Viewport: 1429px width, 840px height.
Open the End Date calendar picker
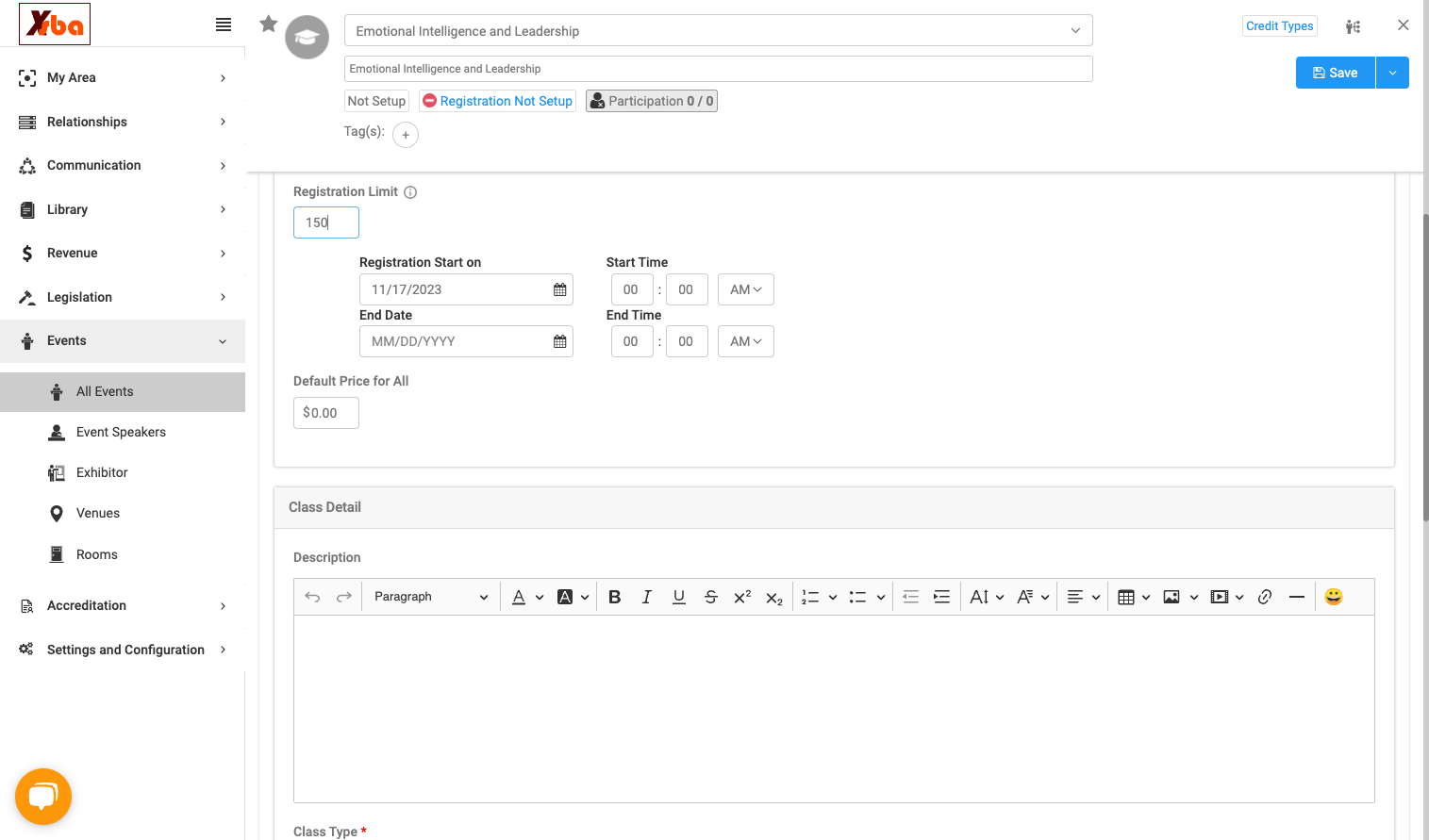560,341
